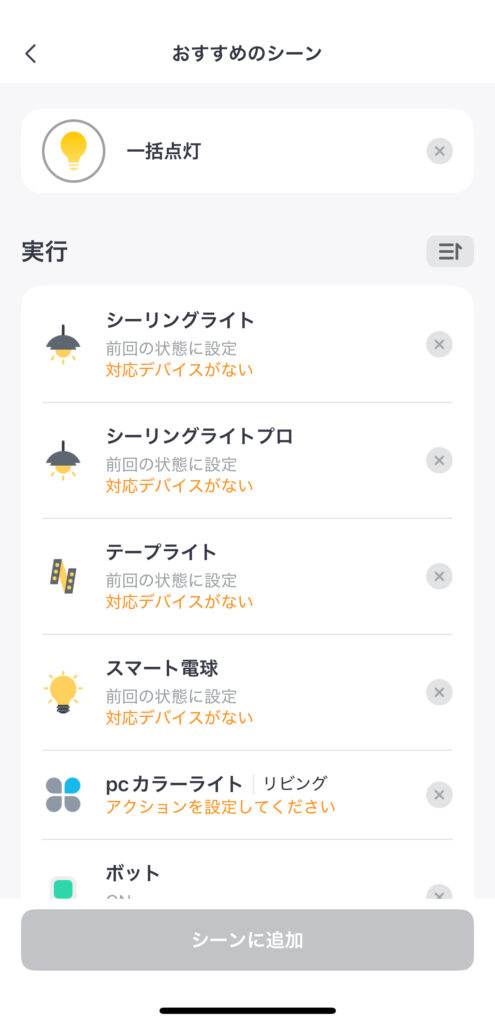Open アクションを設定してください for pc カラーライト
This screenshot has height=1024, width=495.
click(x=221, y=807)
